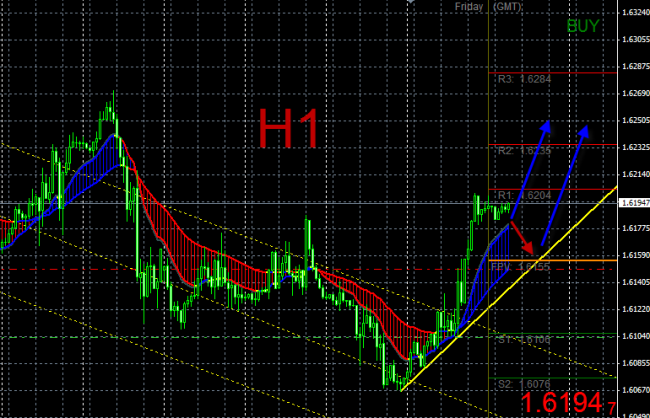
Task: Click the 1.63055 price axis value
Action: [635, 39]
